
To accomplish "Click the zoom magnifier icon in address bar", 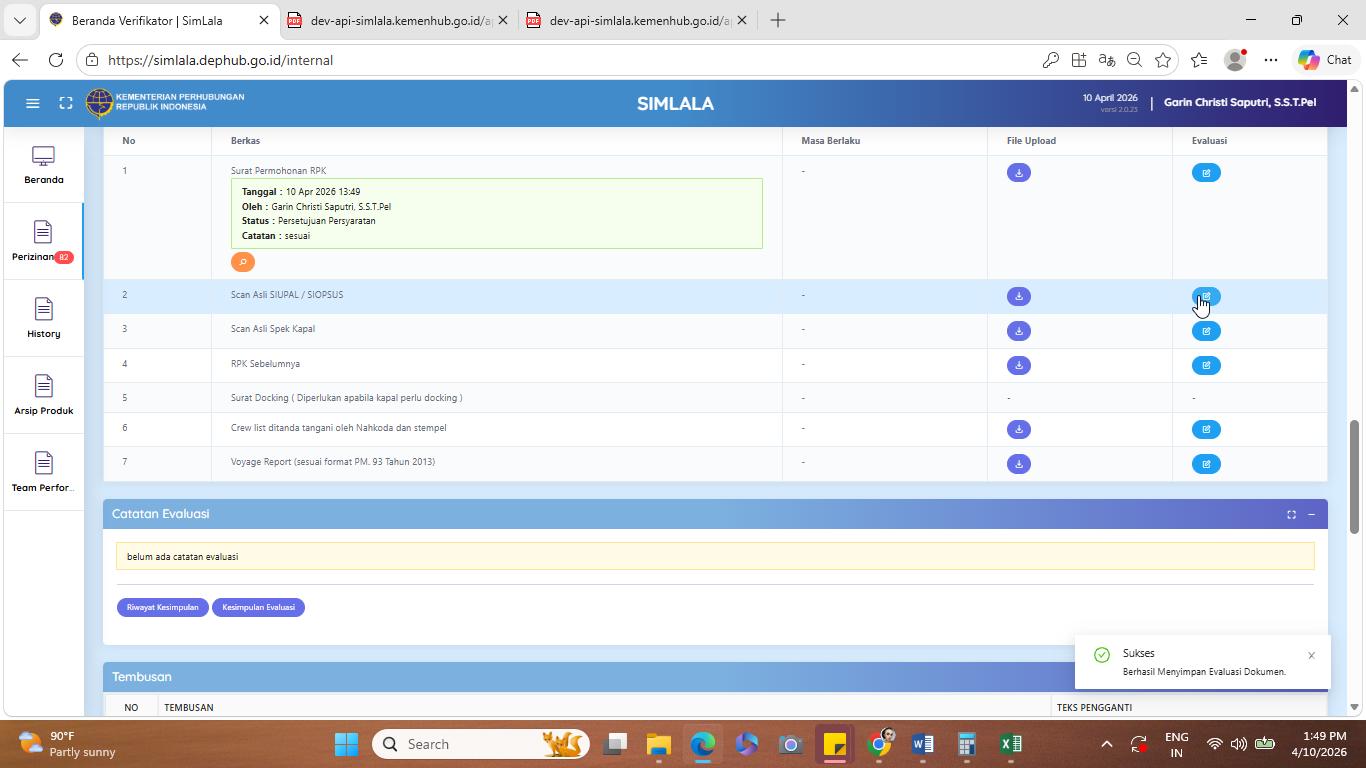I will (x=1134, y=60).
